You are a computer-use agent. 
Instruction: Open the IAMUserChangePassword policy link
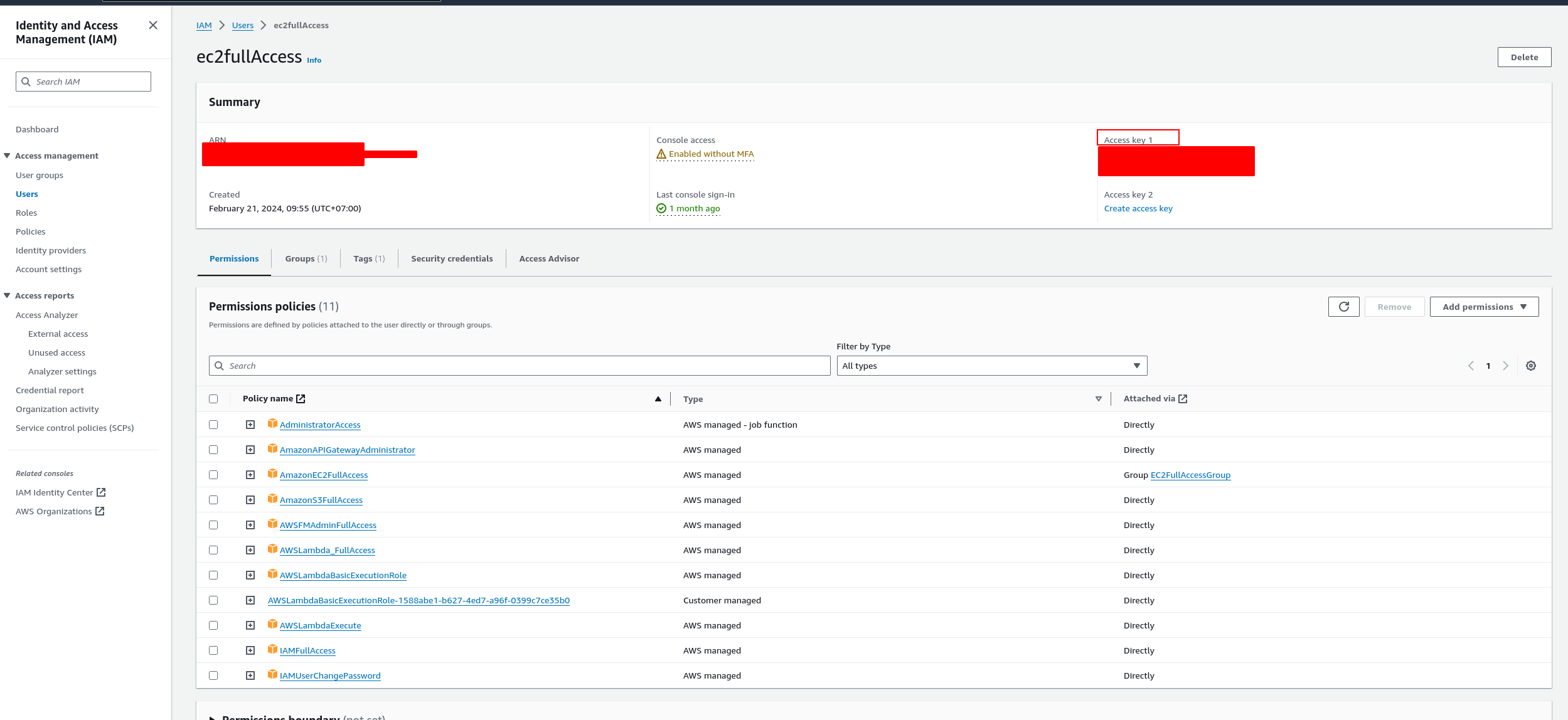[x=330, y=675]
